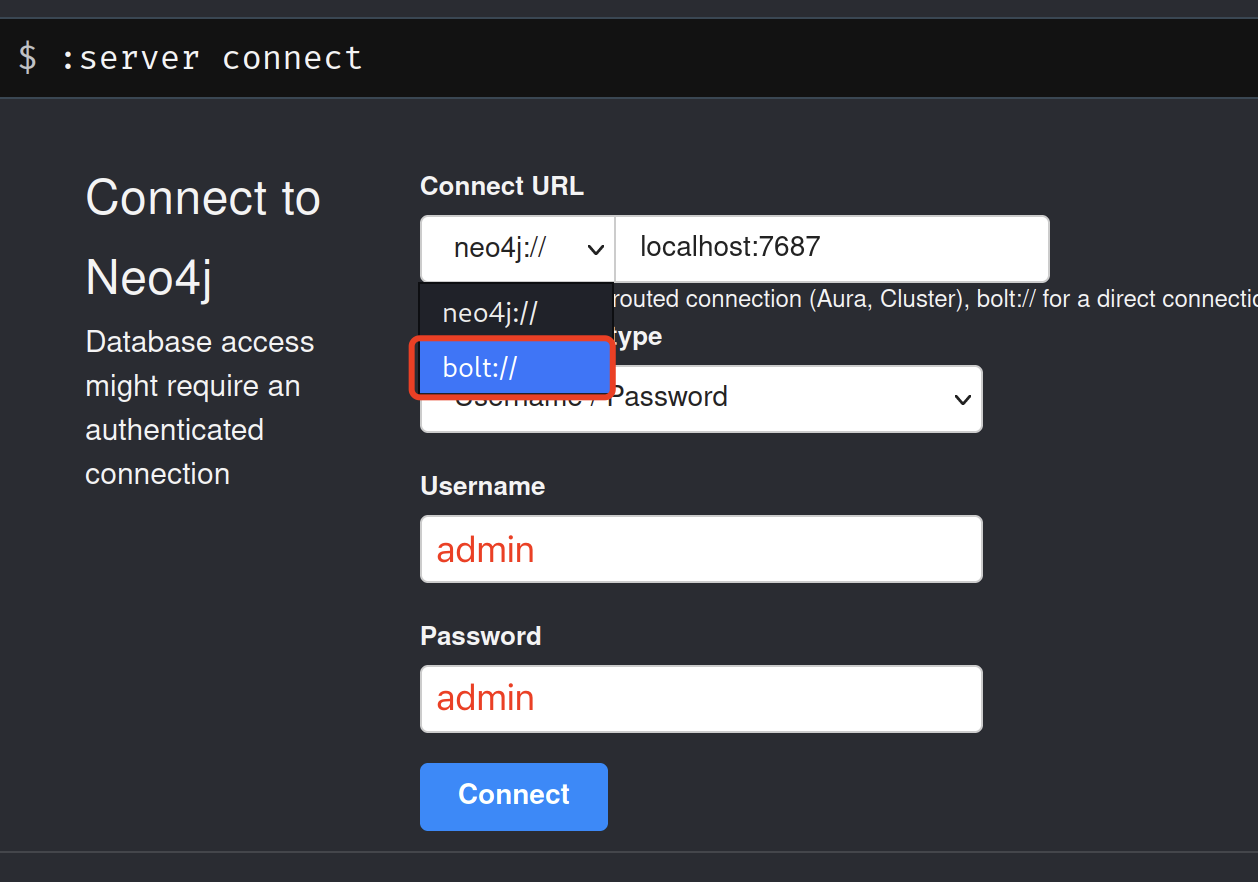The height and width of the screenshot is (882, 1258).
Task: Click the authentication type dropdown chevron
Action: pyautogui.click(x=962, y=400)
